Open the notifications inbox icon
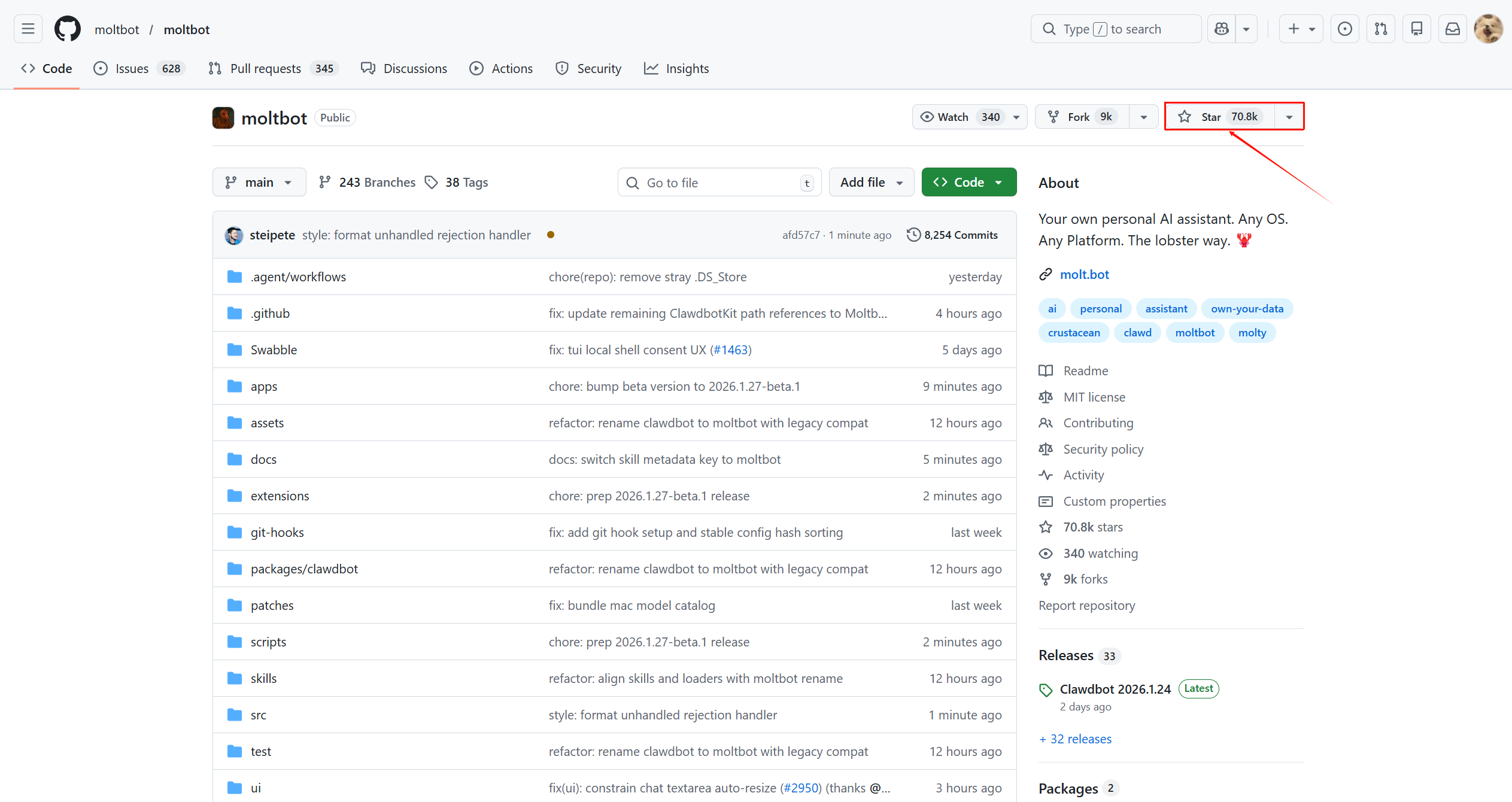Image resolution: width=1512 pixels, height=802 pixels. [x=1452, y=29]
